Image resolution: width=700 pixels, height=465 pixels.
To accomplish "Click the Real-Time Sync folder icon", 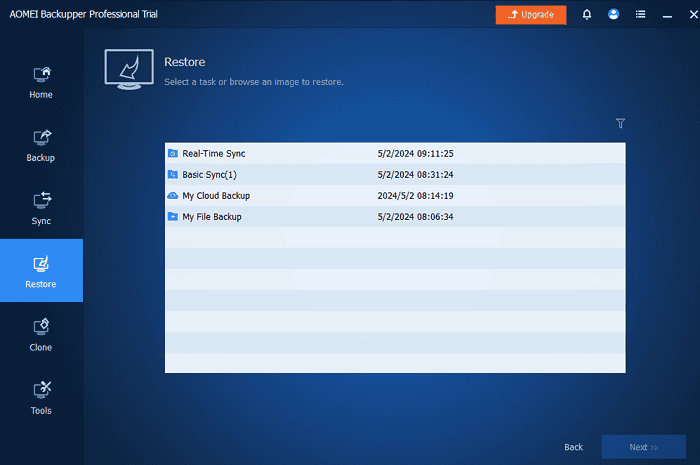I will (x=173, y=154).
